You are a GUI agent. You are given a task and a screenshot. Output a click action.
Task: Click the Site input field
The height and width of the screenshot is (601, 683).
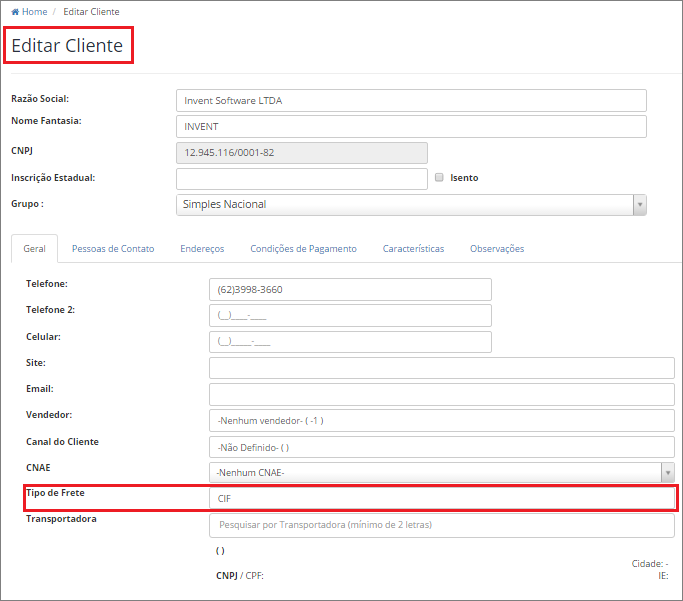click(x=442, y=368)
